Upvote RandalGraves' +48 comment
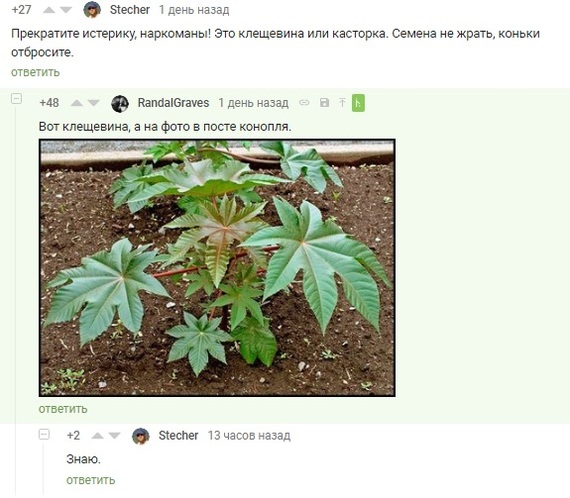 (x=77, y=103)
